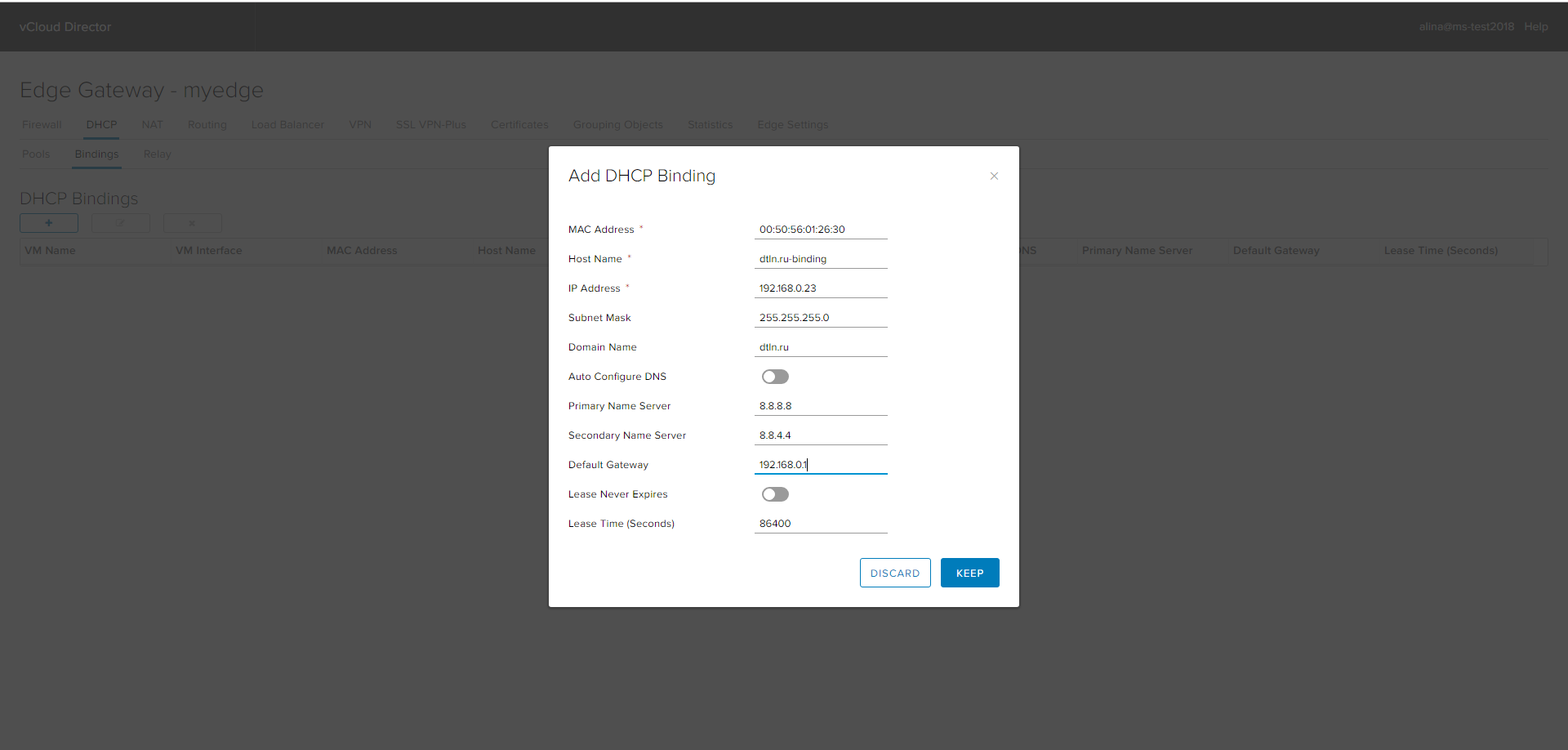This screenshot has width=1568, height=750.
Task: Click the alina@ms-test2018 account menu
Action: [1466, 26]
